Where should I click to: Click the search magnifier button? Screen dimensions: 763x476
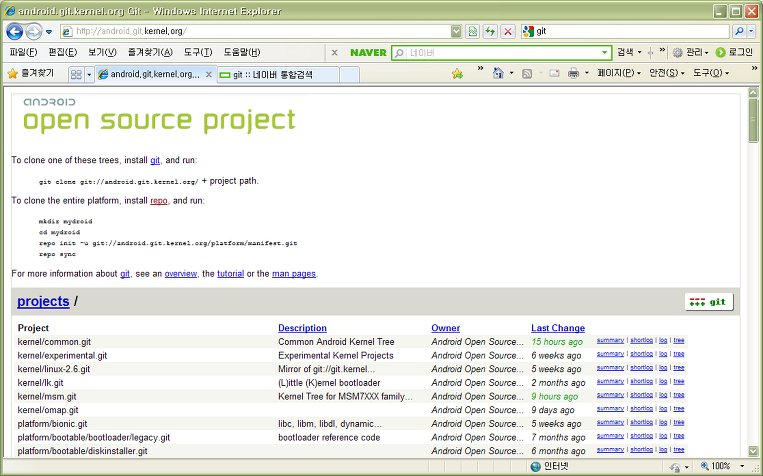click(x=739, y=32)
